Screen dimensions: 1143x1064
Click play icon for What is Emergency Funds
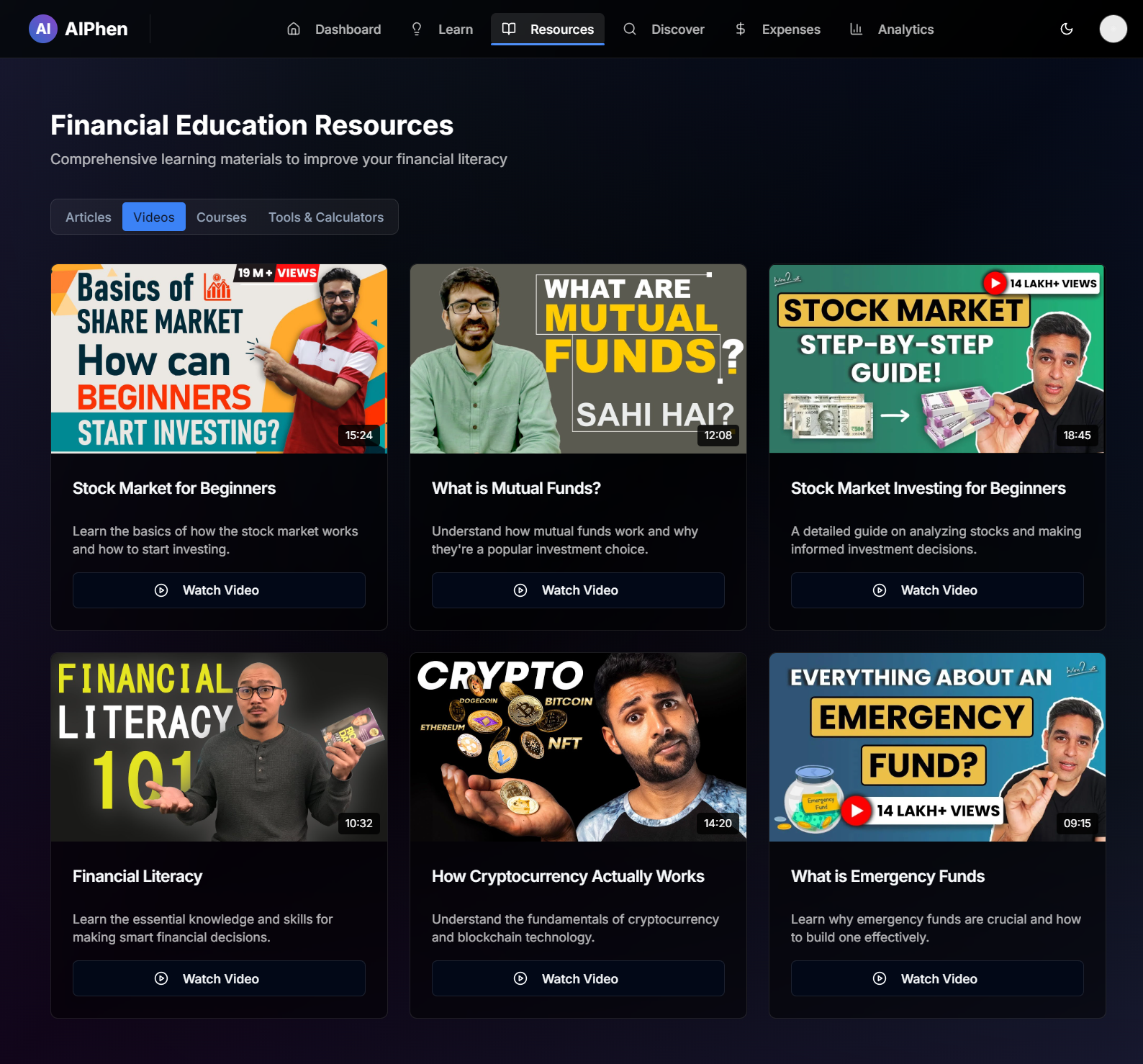[880, 978]
